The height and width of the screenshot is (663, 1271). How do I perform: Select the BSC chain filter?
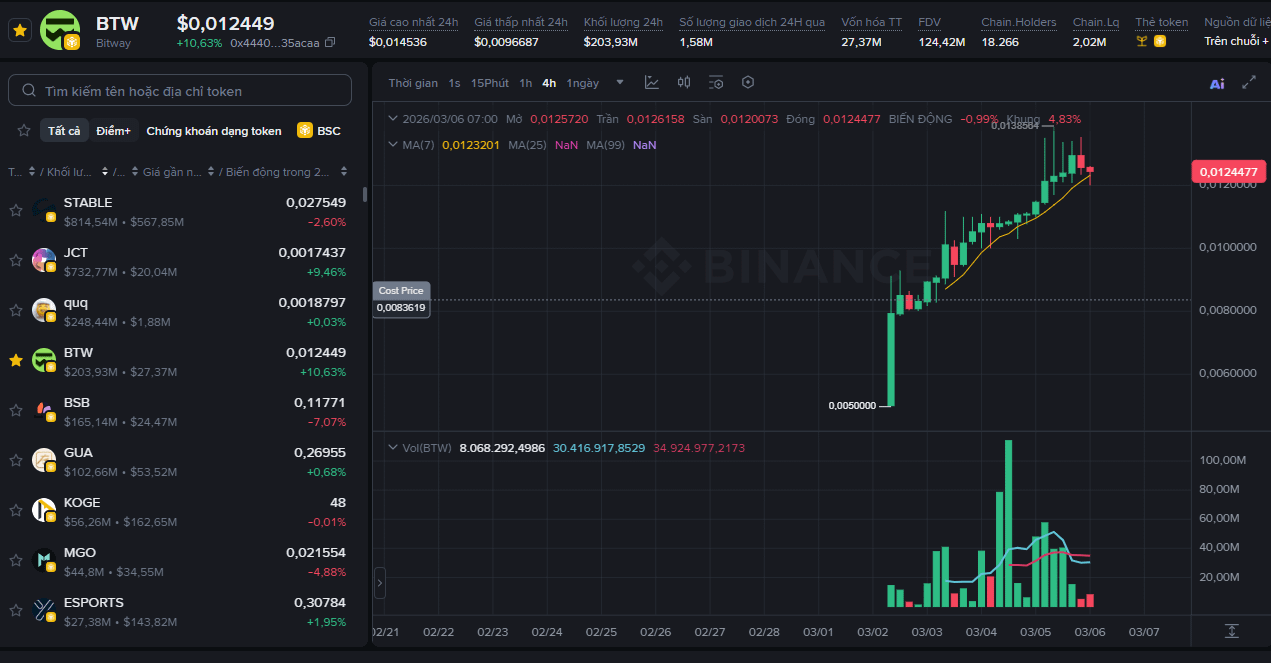[319, 131]
